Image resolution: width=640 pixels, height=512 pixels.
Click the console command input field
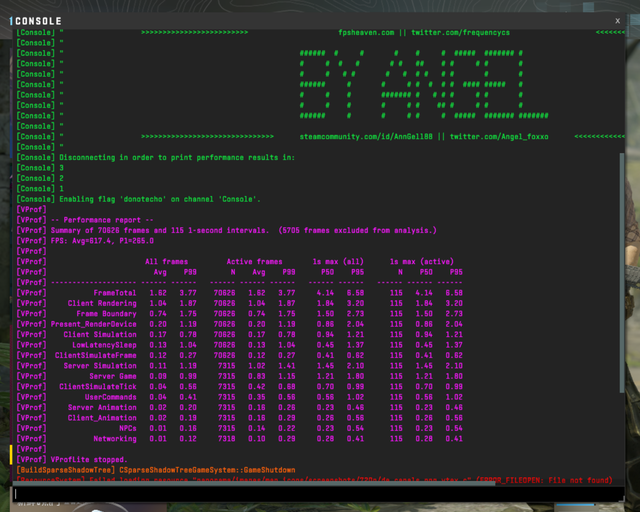pyautogui.click(x=318, y=494)
